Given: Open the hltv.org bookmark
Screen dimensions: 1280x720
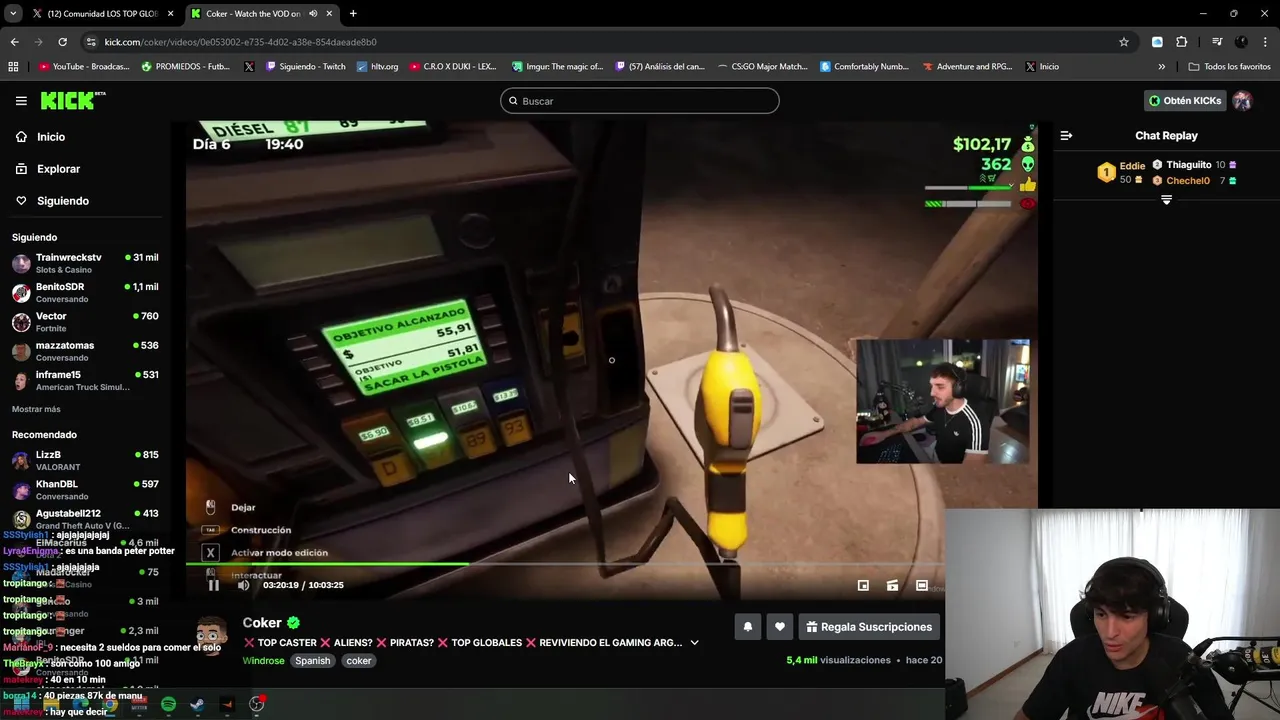Looking at the screenshot, I should (378, 67).
